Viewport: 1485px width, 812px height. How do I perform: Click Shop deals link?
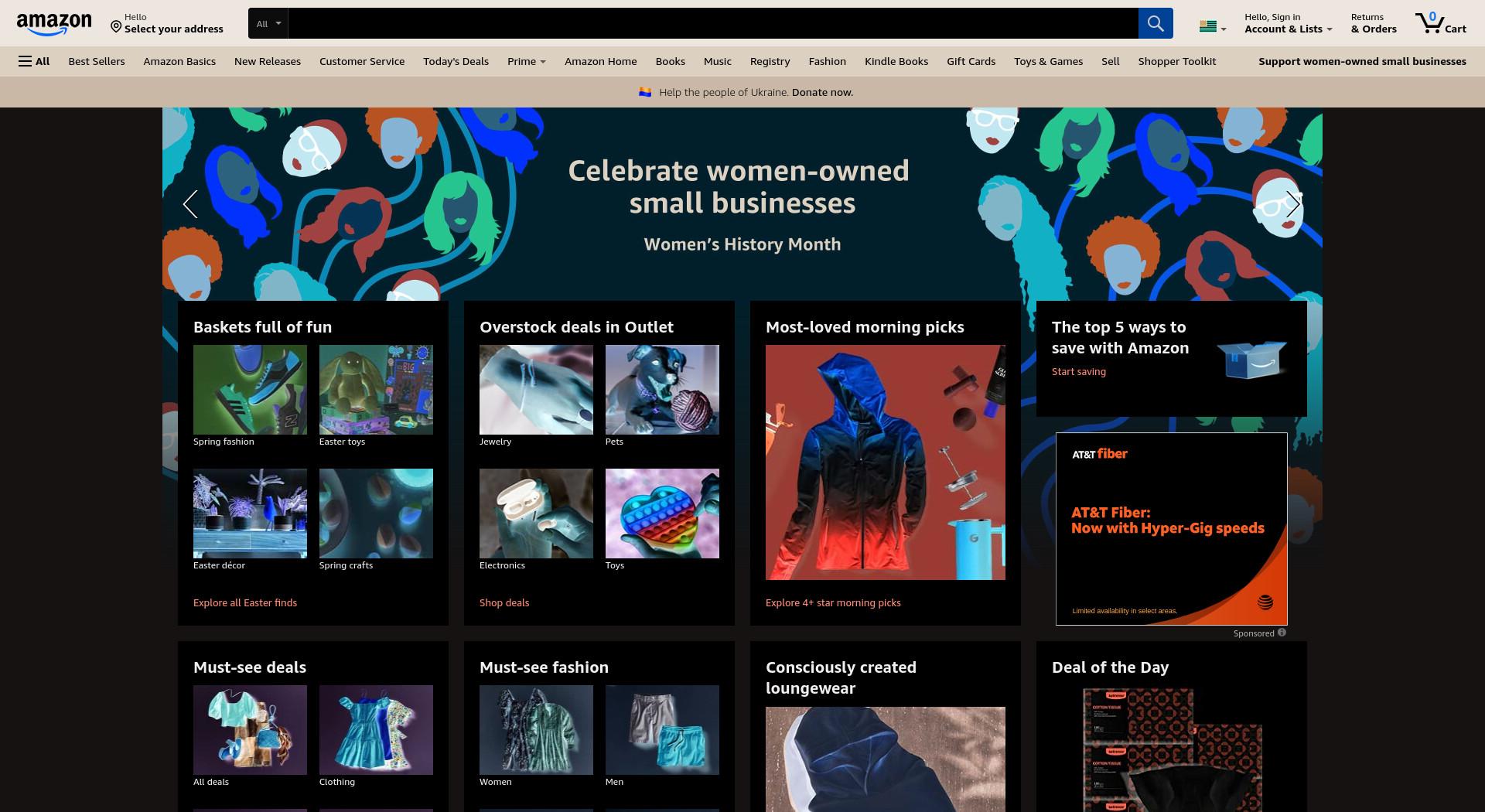pyautogui.click(x=504, y=602)
